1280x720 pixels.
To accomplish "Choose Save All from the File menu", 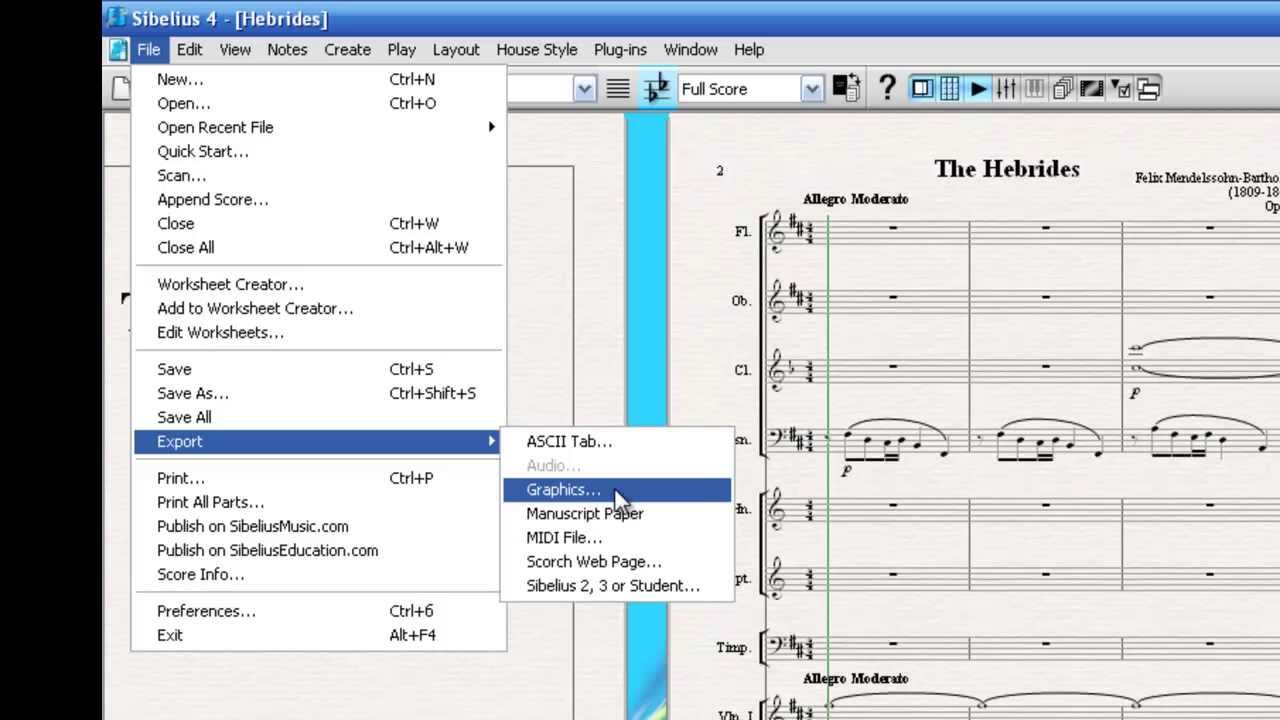I will (x=319, y=417).
